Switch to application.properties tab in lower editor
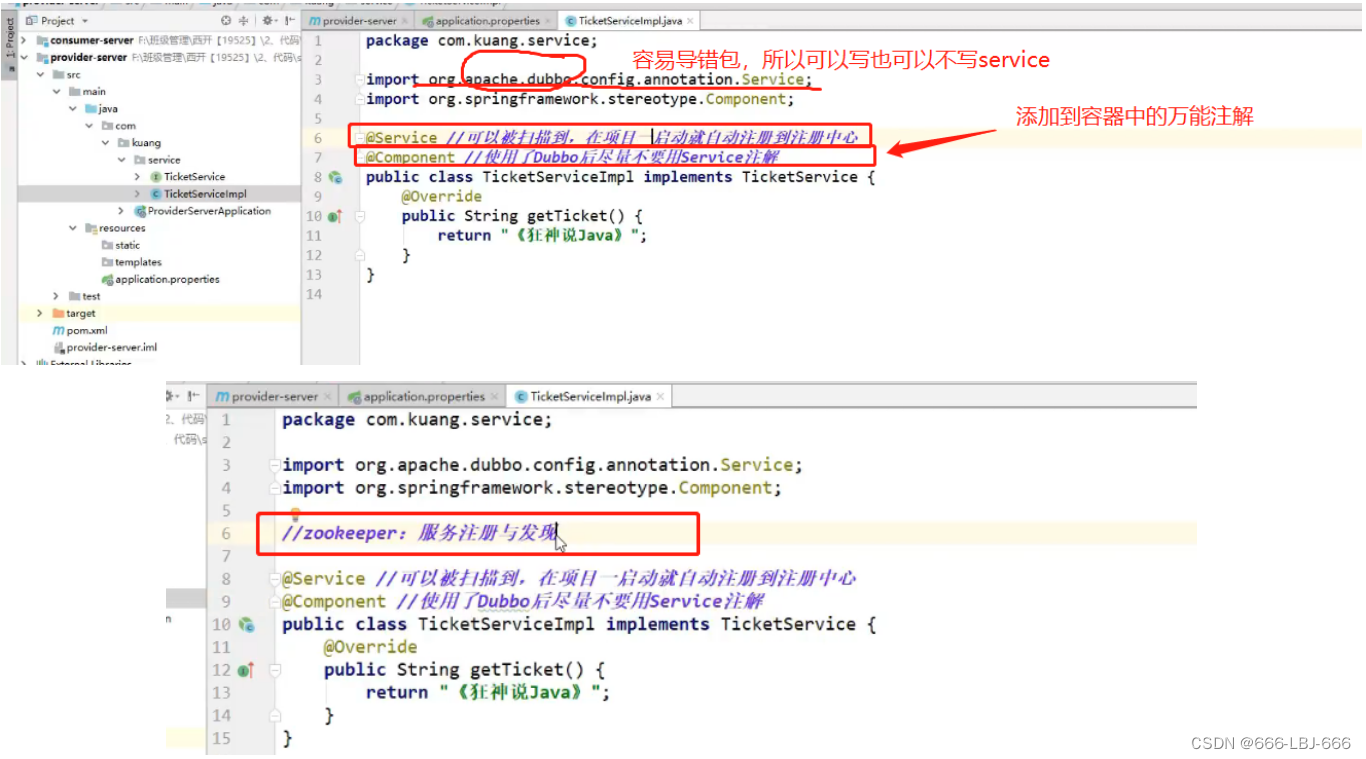The width and height of the screenshot is (1366, 759). [424, 396]
